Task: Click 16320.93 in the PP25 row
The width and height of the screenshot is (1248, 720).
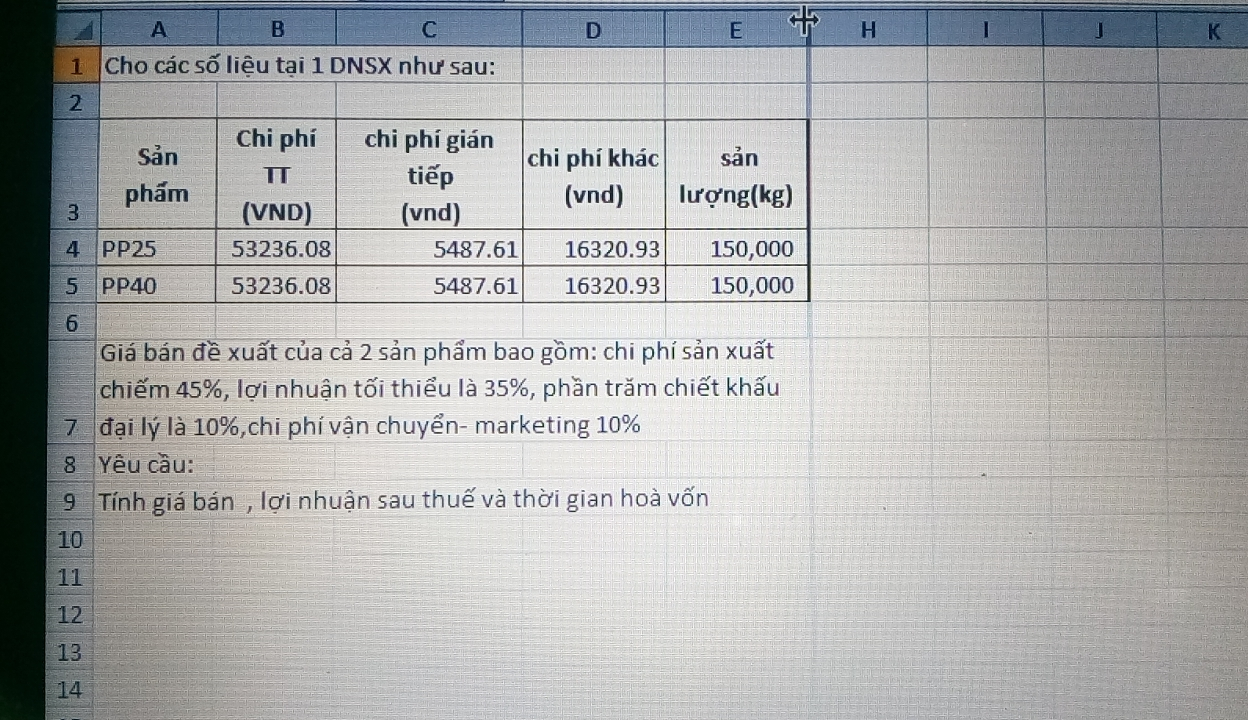Action: pyautogui.click(x=594, y=248)
